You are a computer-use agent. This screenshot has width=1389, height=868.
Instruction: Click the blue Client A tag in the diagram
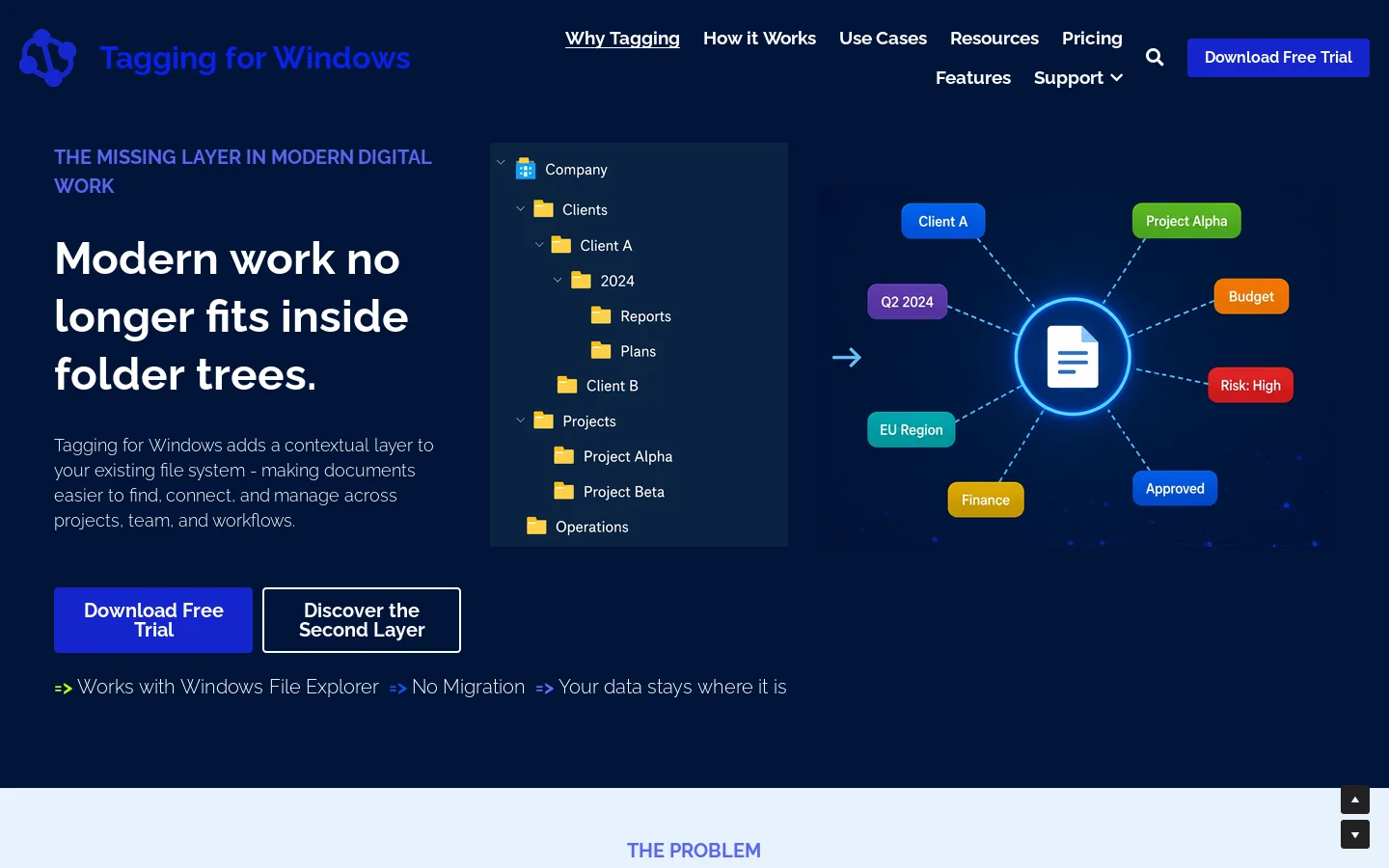pyautogui.click(x=943, y=221)
